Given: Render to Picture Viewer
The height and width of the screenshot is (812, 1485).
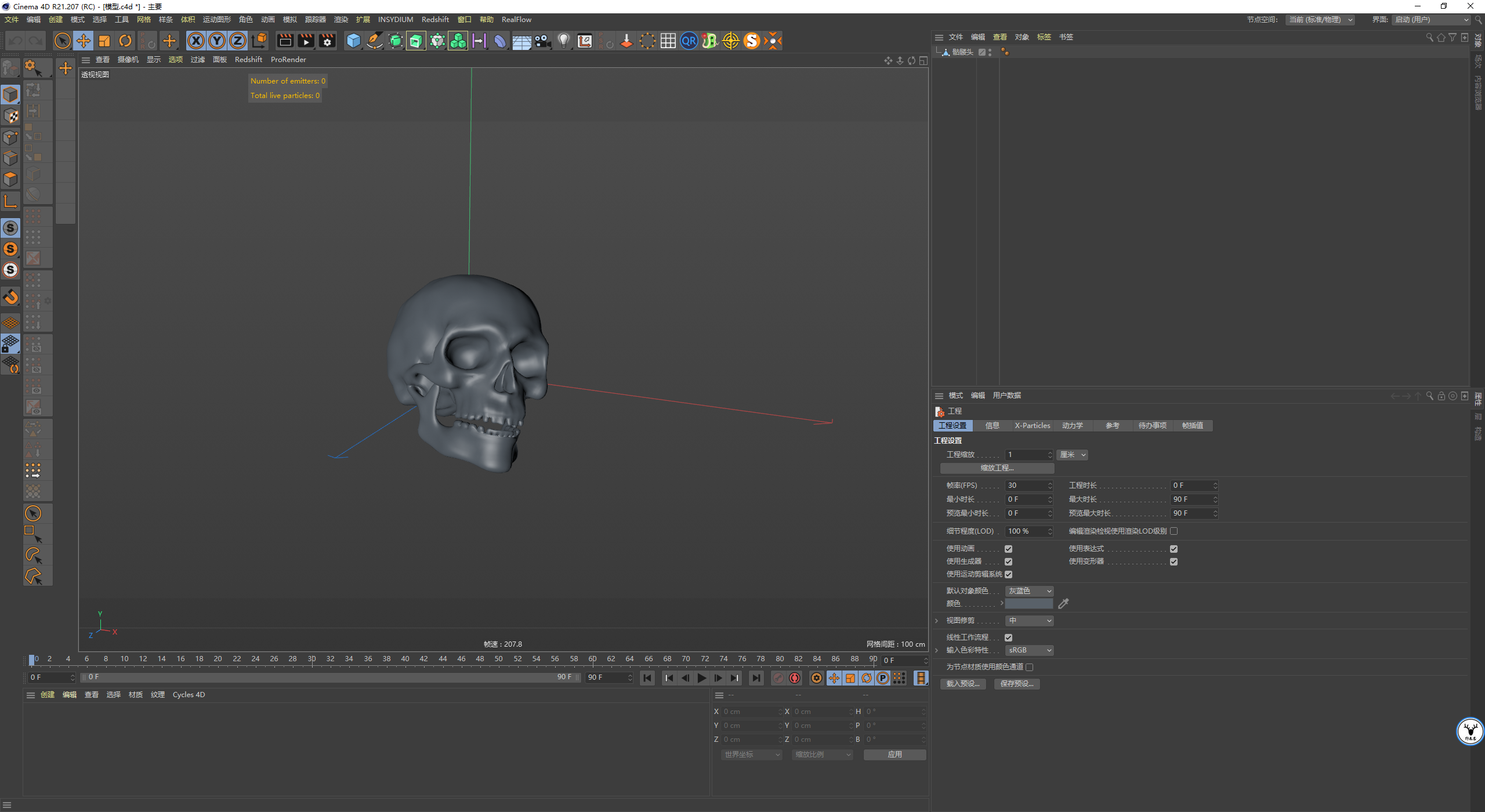Looking at the screenshot, I should 306,41.
